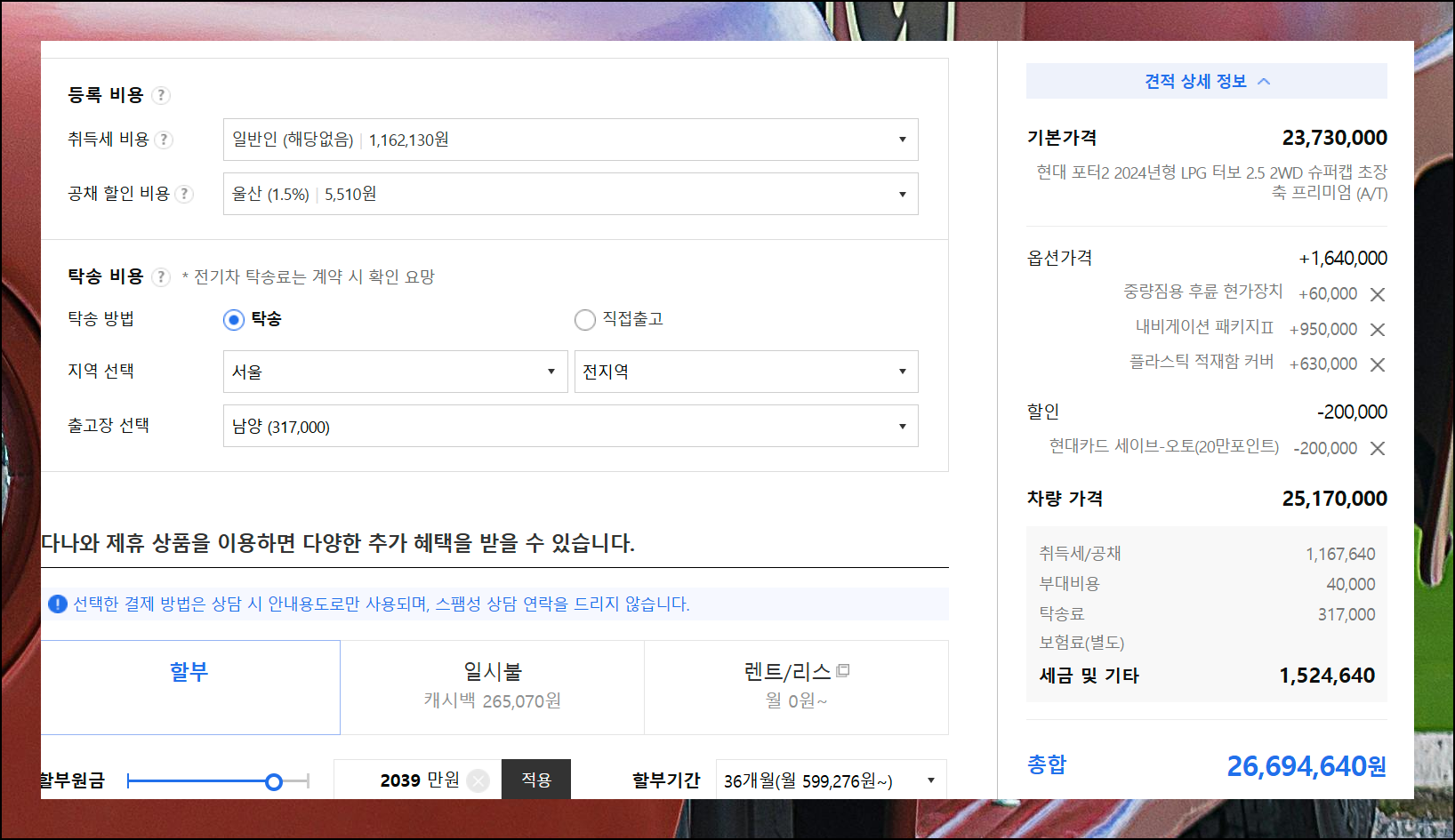
Task: Switch to 일시불 payment tab
Action: (x=493, y=687)
